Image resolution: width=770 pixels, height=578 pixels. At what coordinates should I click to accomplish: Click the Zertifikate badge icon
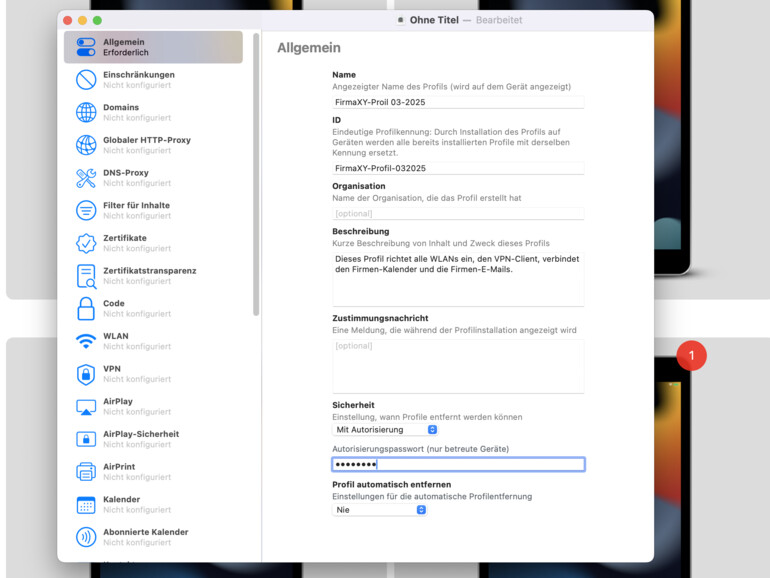click(86, 243)
